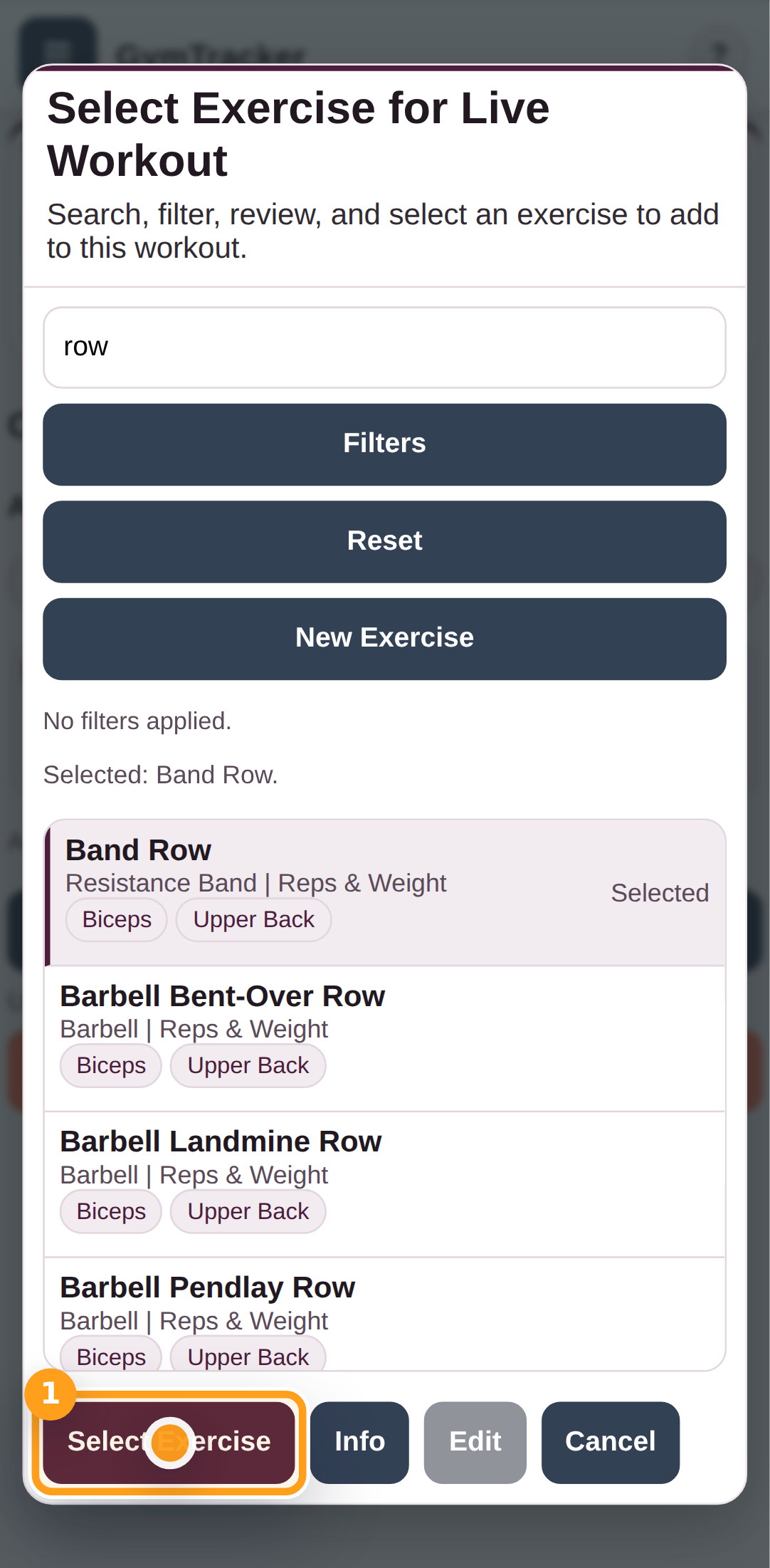Create a New Exercise
Screen dimensions: 770x1568
[384, 637]
